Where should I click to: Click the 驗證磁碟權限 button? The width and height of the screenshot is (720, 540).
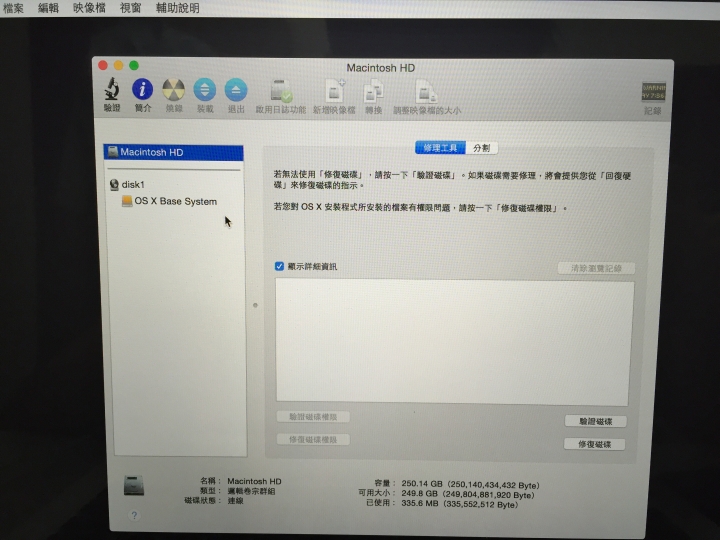[x=313, y=416]
